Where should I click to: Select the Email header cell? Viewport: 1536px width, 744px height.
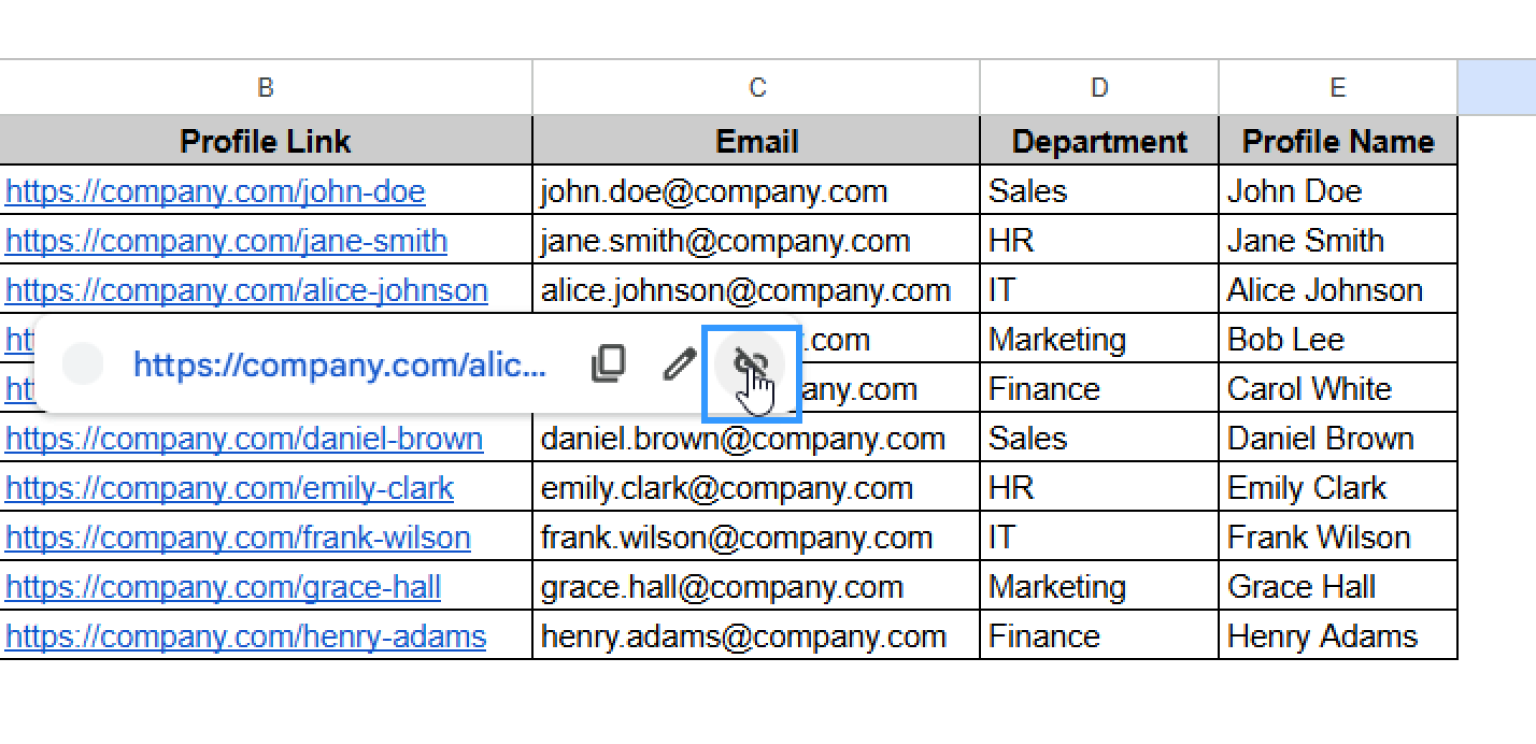pos(757,141)
